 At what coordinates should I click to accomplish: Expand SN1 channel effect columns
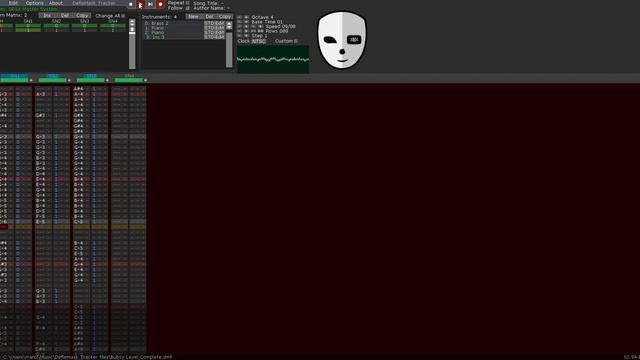31,80
